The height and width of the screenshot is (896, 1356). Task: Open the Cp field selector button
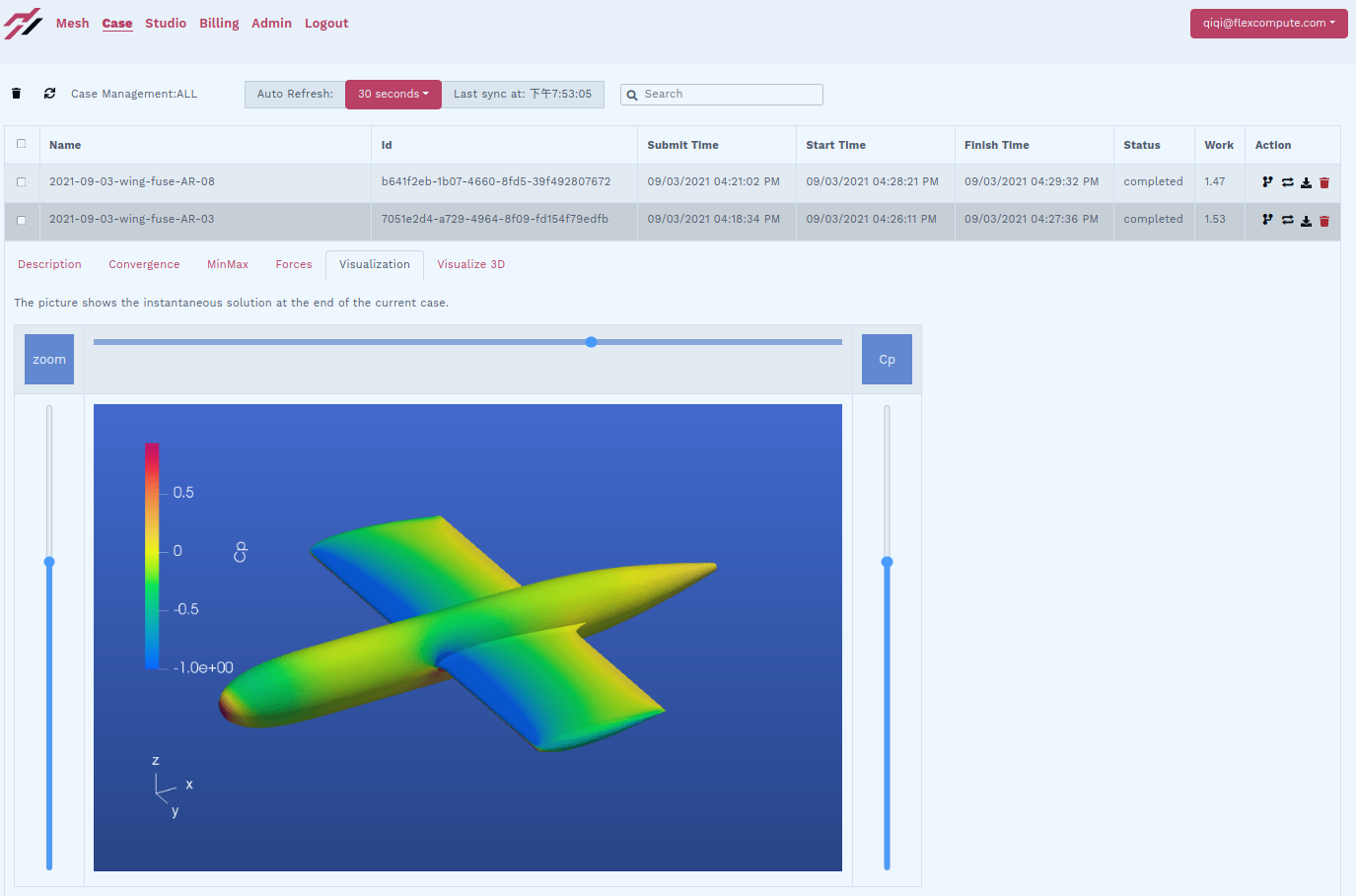887,360
